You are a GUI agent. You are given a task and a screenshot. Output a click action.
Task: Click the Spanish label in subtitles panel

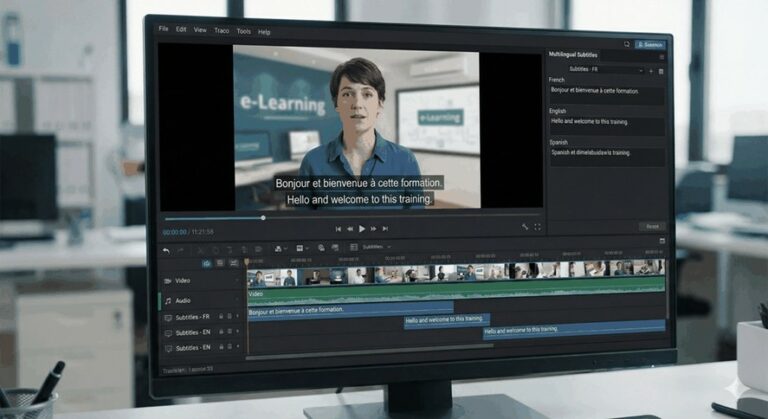[558, 142]
